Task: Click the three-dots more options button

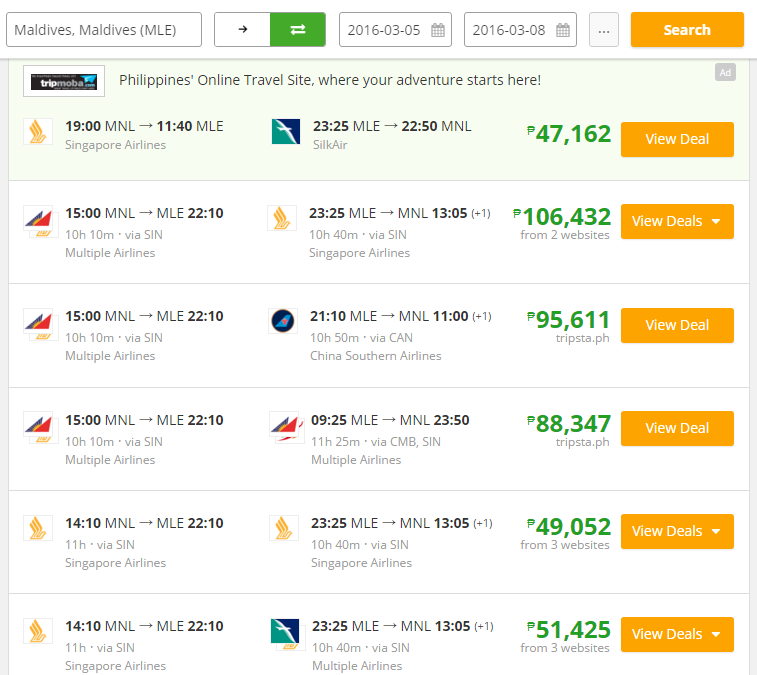Action: [x=603, y=30]
